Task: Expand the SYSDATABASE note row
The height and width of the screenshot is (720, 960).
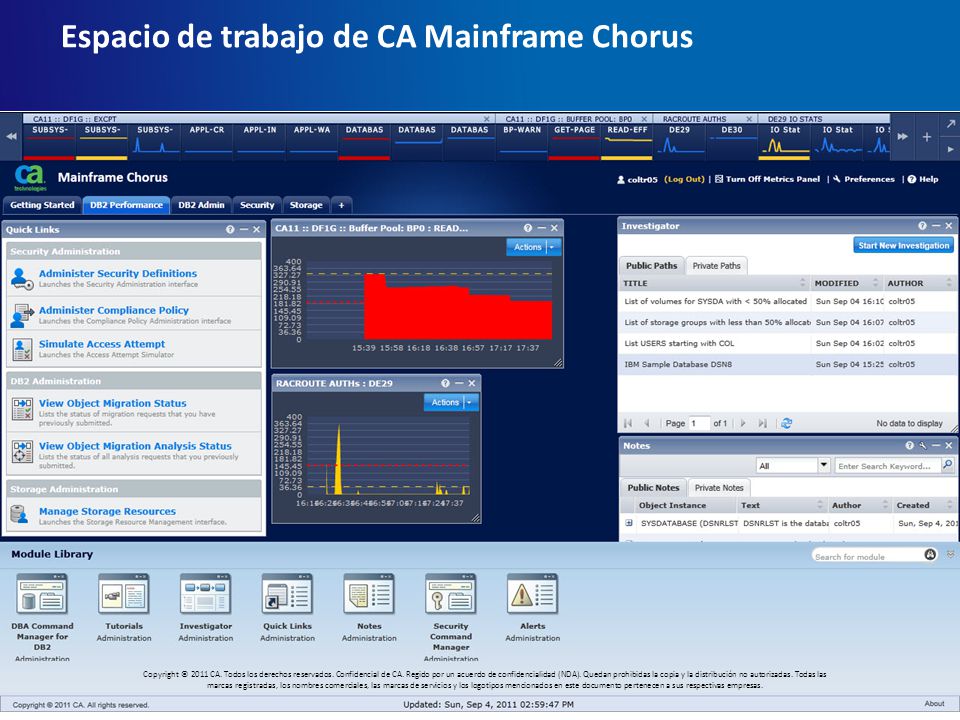Action: (629, 523)
